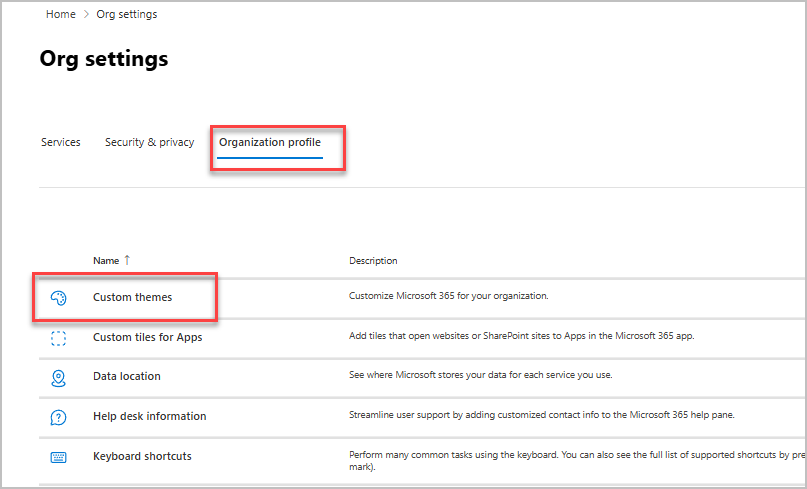
Task: Open the Keyboard shortcuts setting
Action: 142,457
